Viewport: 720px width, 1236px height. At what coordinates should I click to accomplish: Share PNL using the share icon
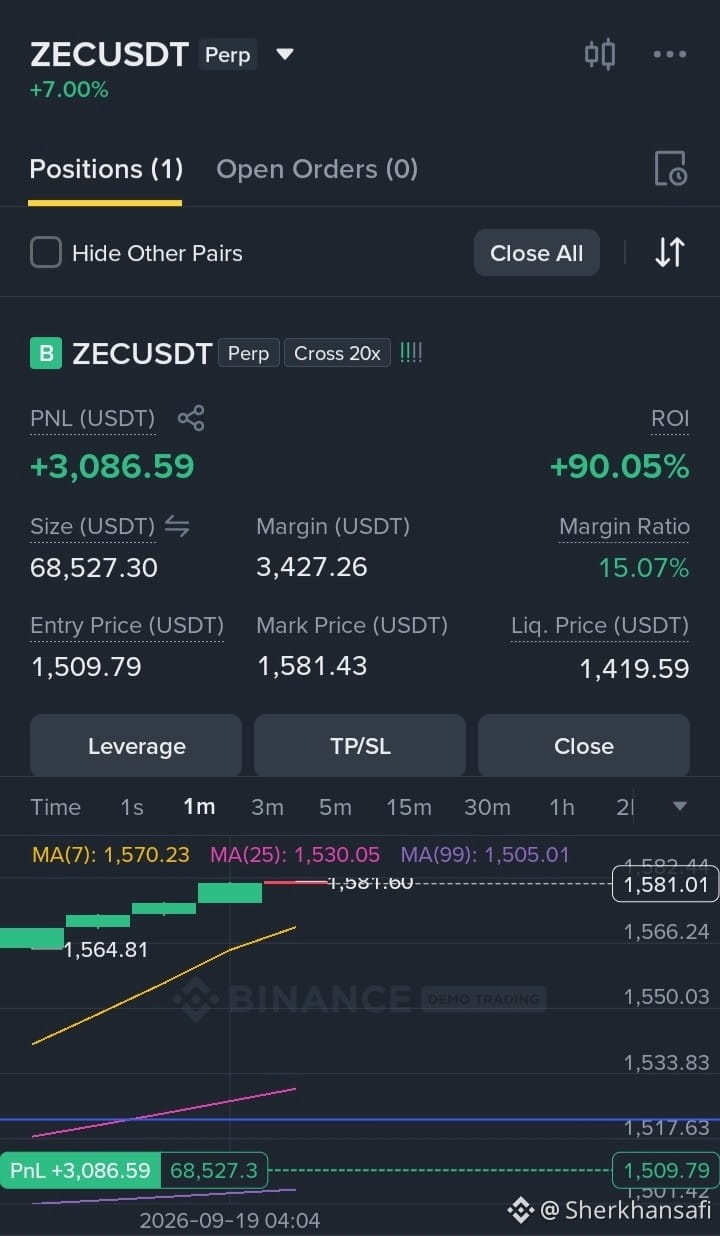[x=191, y=418]
